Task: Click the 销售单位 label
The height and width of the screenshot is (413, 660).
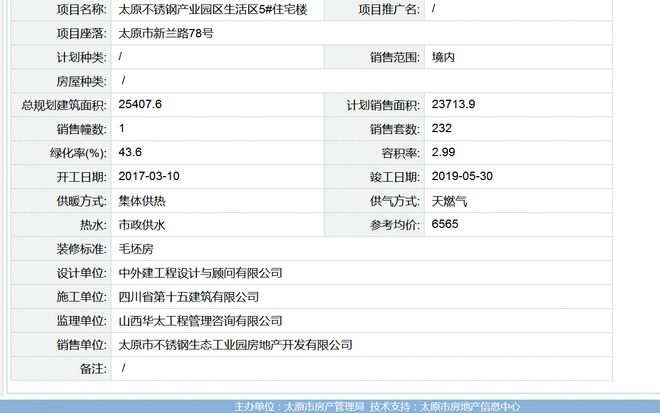Action: [82, 345]
